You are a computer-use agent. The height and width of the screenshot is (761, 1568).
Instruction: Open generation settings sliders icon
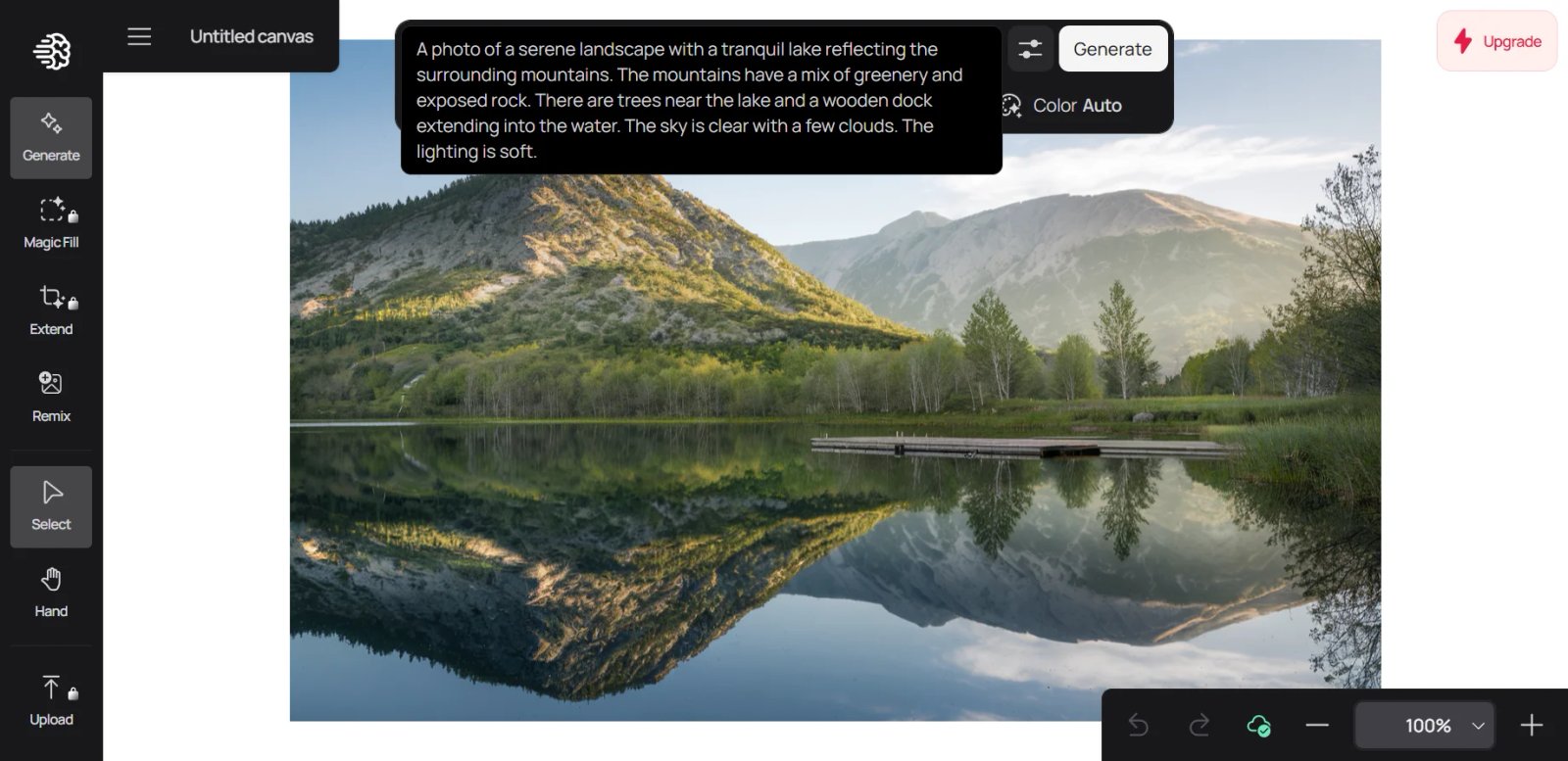point(1030,49)
